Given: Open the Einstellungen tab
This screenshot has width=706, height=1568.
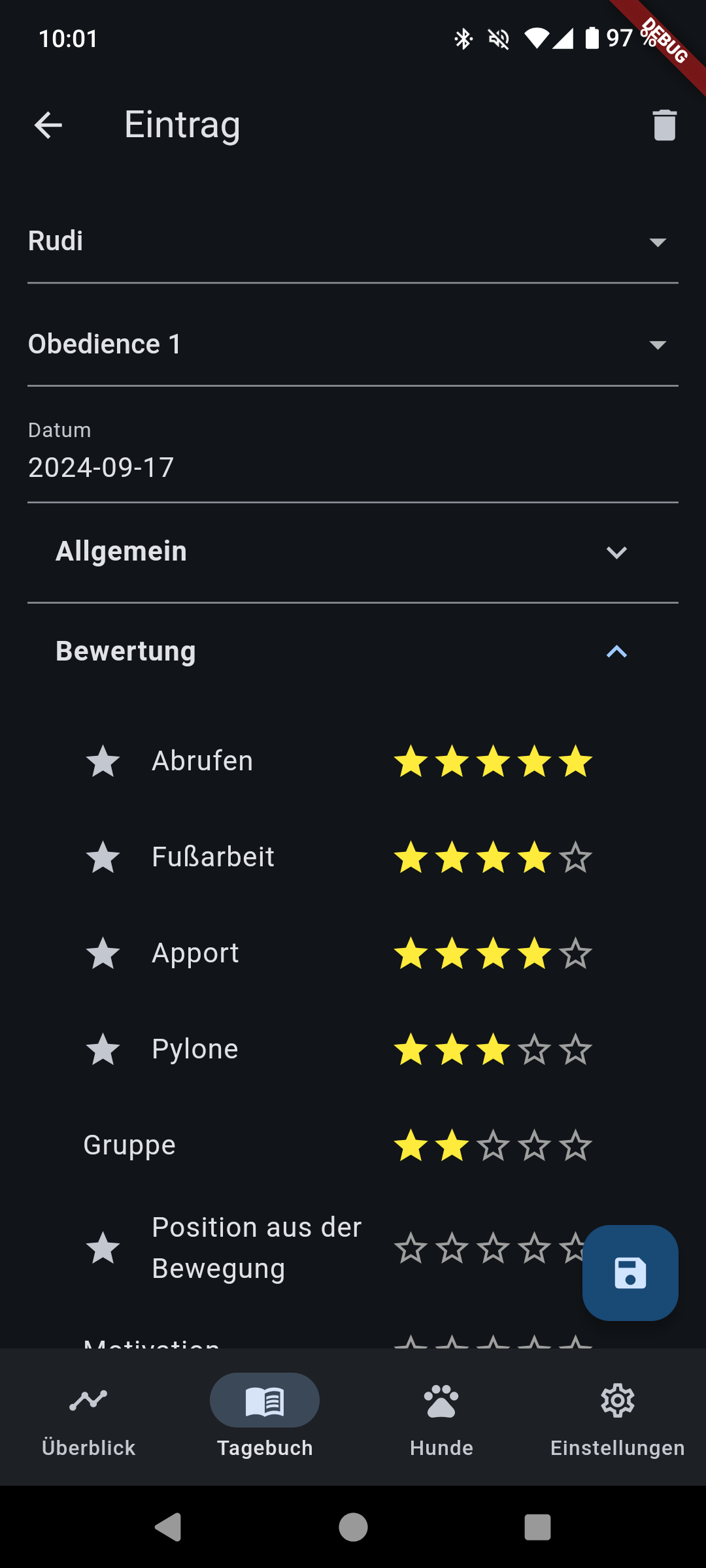Looking at the screenshot, I should [x=618, y=1414].
